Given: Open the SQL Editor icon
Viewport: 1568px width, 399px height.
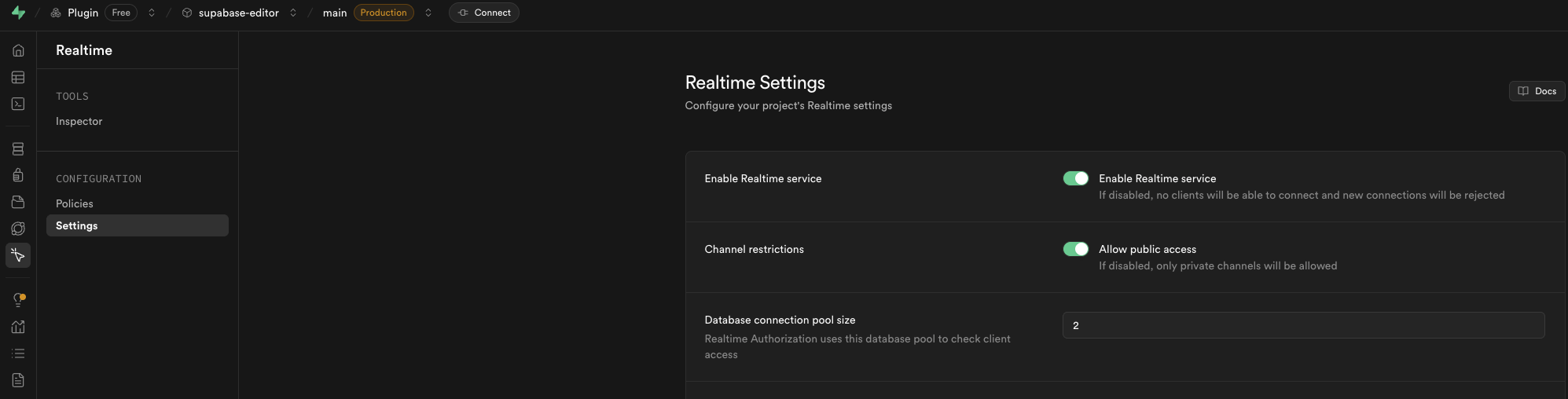Looking at the screenshot, I should [x=18, y=104].
